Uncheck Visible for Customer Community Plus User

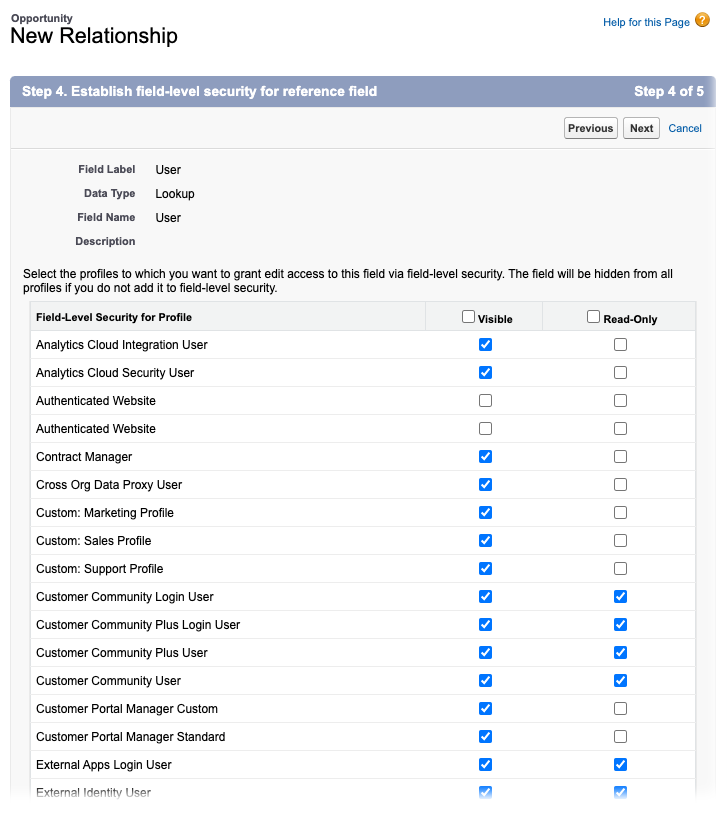(x=485, y=653)
